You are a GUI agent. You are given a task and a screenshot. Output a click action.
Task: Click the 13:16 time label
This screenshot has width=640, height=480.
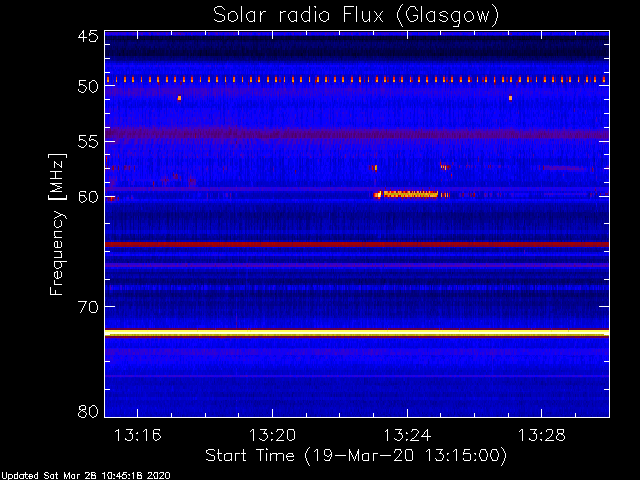[138, 435]
